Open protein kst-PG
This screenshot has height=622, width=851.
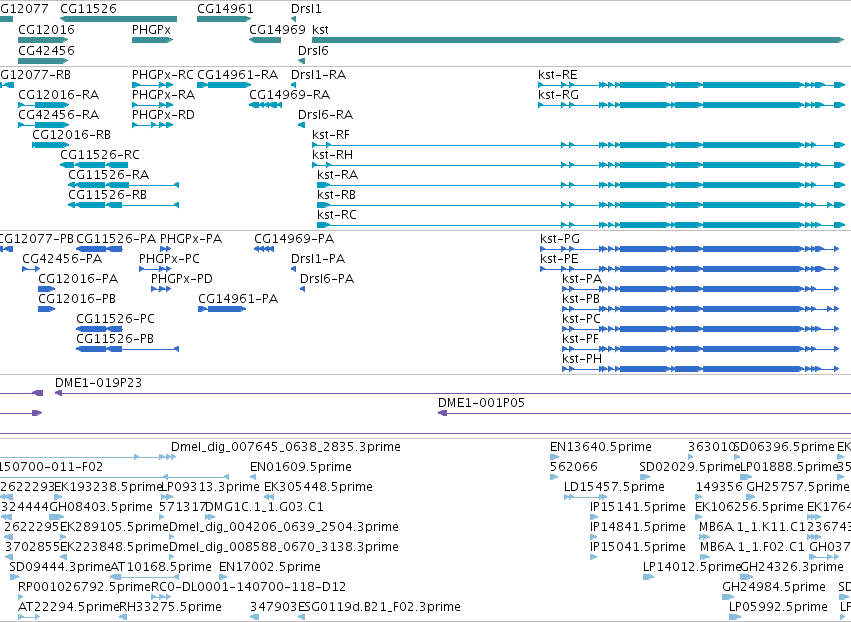(x=560, y=239)
